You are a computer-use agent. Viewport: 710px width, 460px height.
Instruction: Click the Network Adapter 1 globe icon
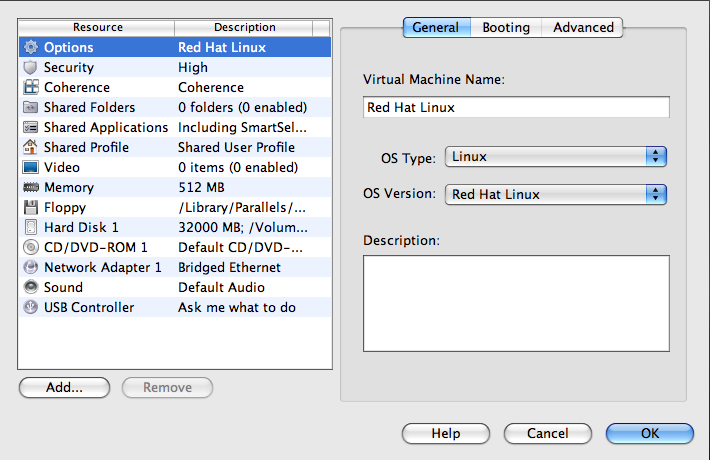tap(30, 267)
